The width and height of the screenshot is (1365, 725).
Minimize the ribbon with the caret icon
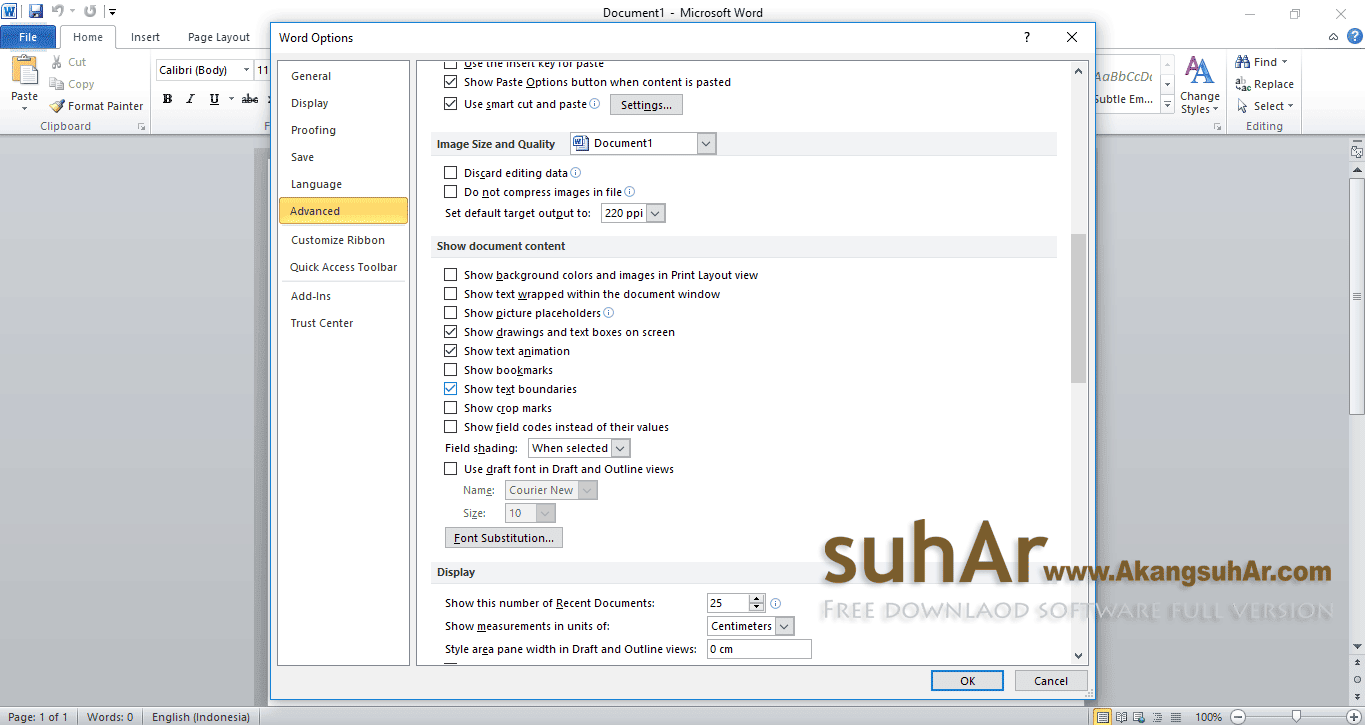tap(1334, 37)
